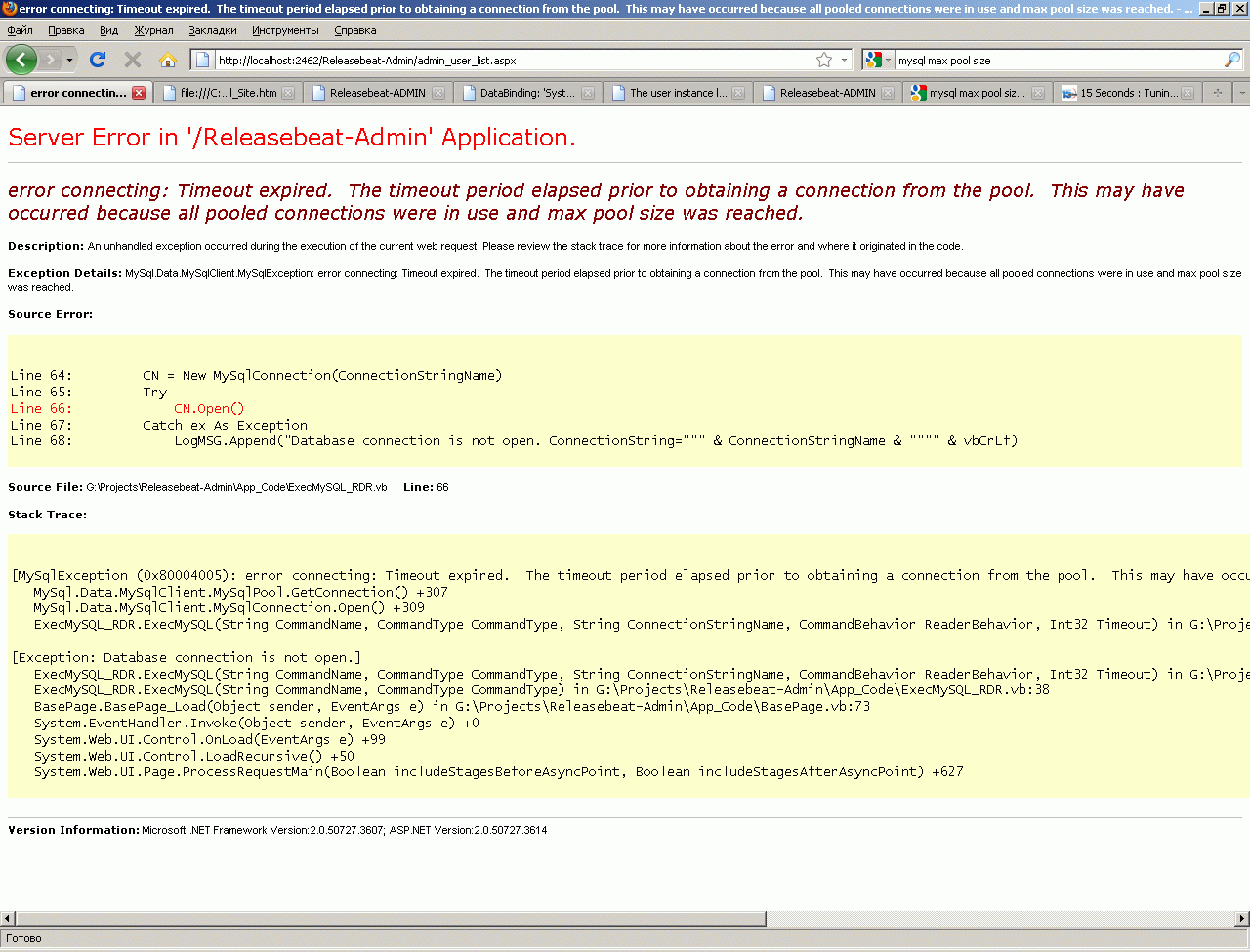Click the 'Source Error:' label

[x=50, y=314]
